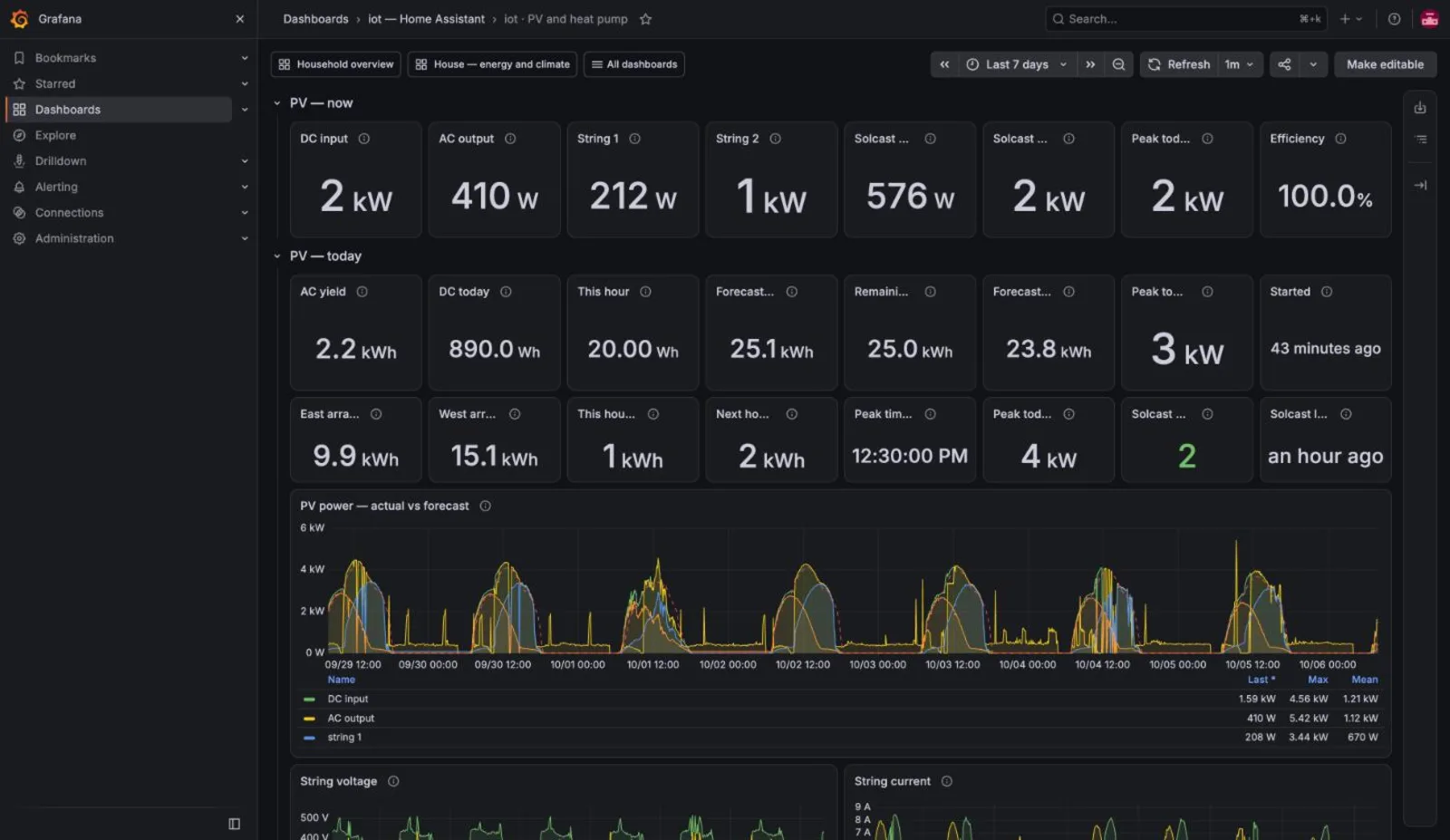Open the Last 7 days time picker

1017,64
